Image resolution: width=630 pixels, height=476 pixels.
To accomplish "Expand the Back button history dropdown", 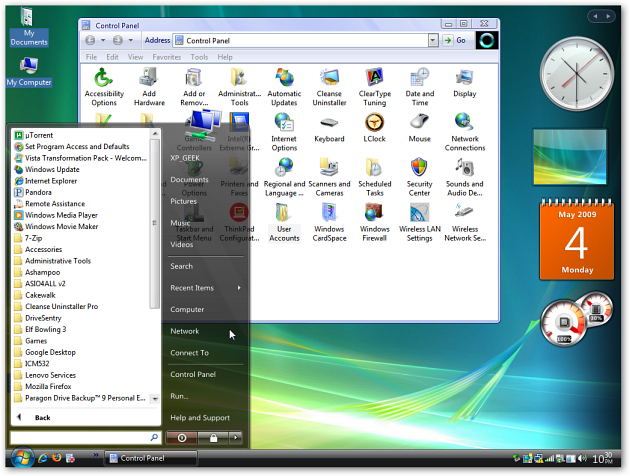I will pyautogui.click(x=103, y=40).
